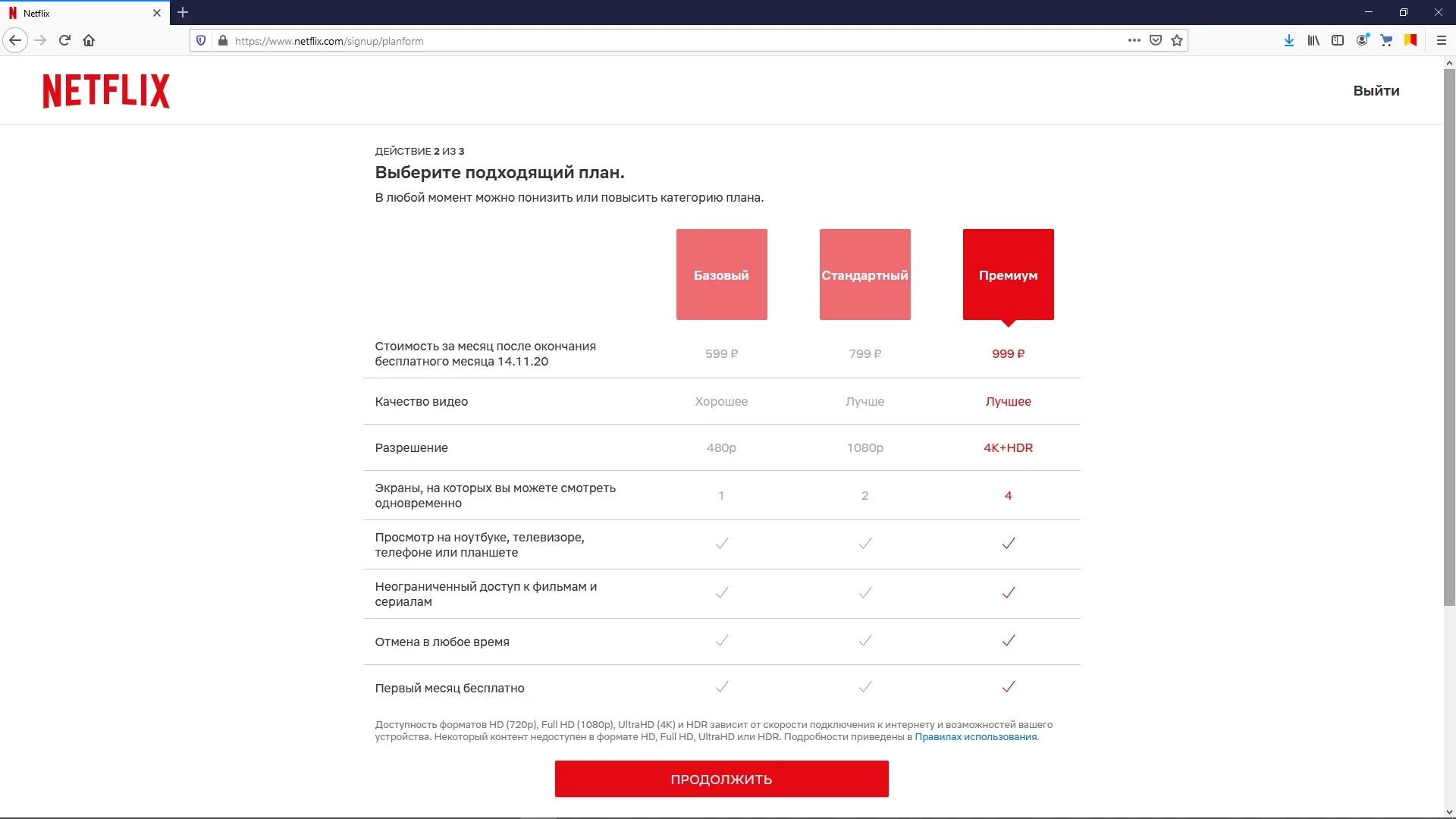
Task: Reload the page with refresh icon
Action: point(64,41)
